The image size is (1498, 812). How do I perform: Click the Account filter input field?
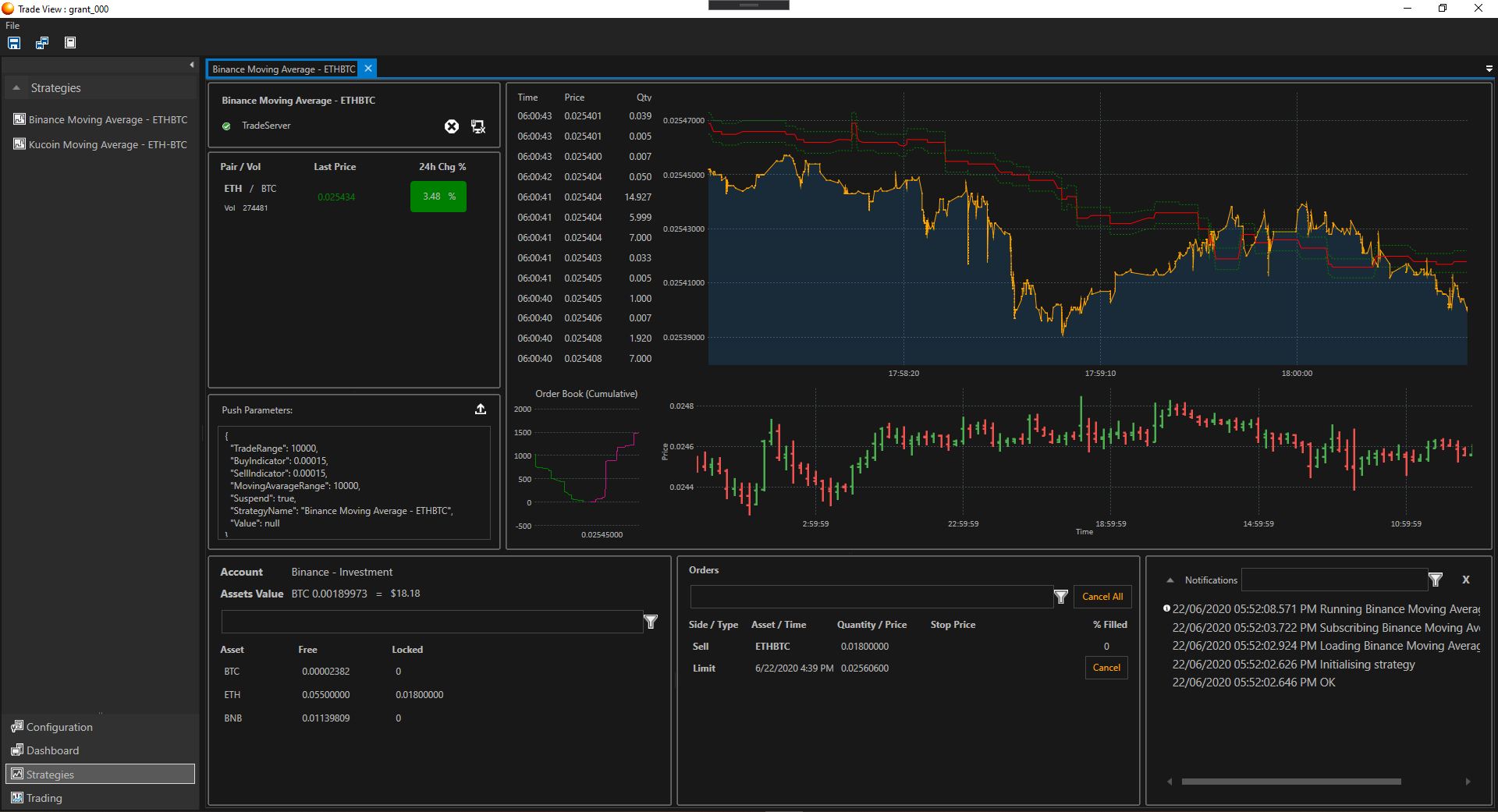click(431, 622)
